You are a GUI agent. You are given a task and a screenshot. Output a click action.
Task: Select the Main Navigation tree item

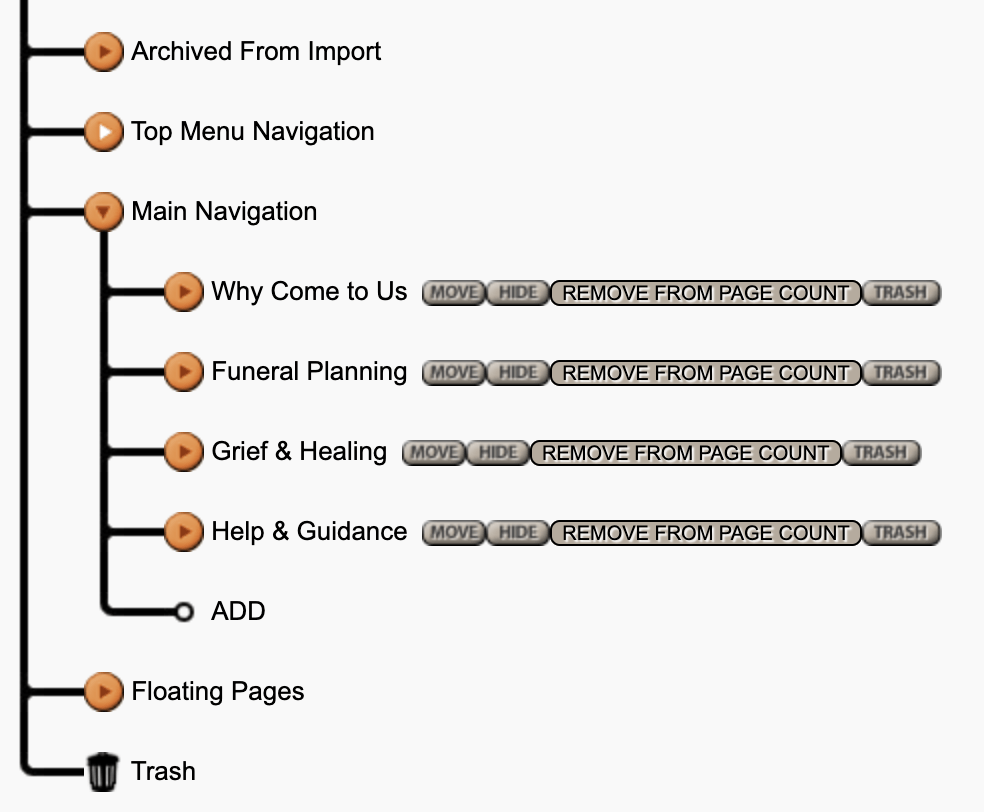[x=224, y=211]
